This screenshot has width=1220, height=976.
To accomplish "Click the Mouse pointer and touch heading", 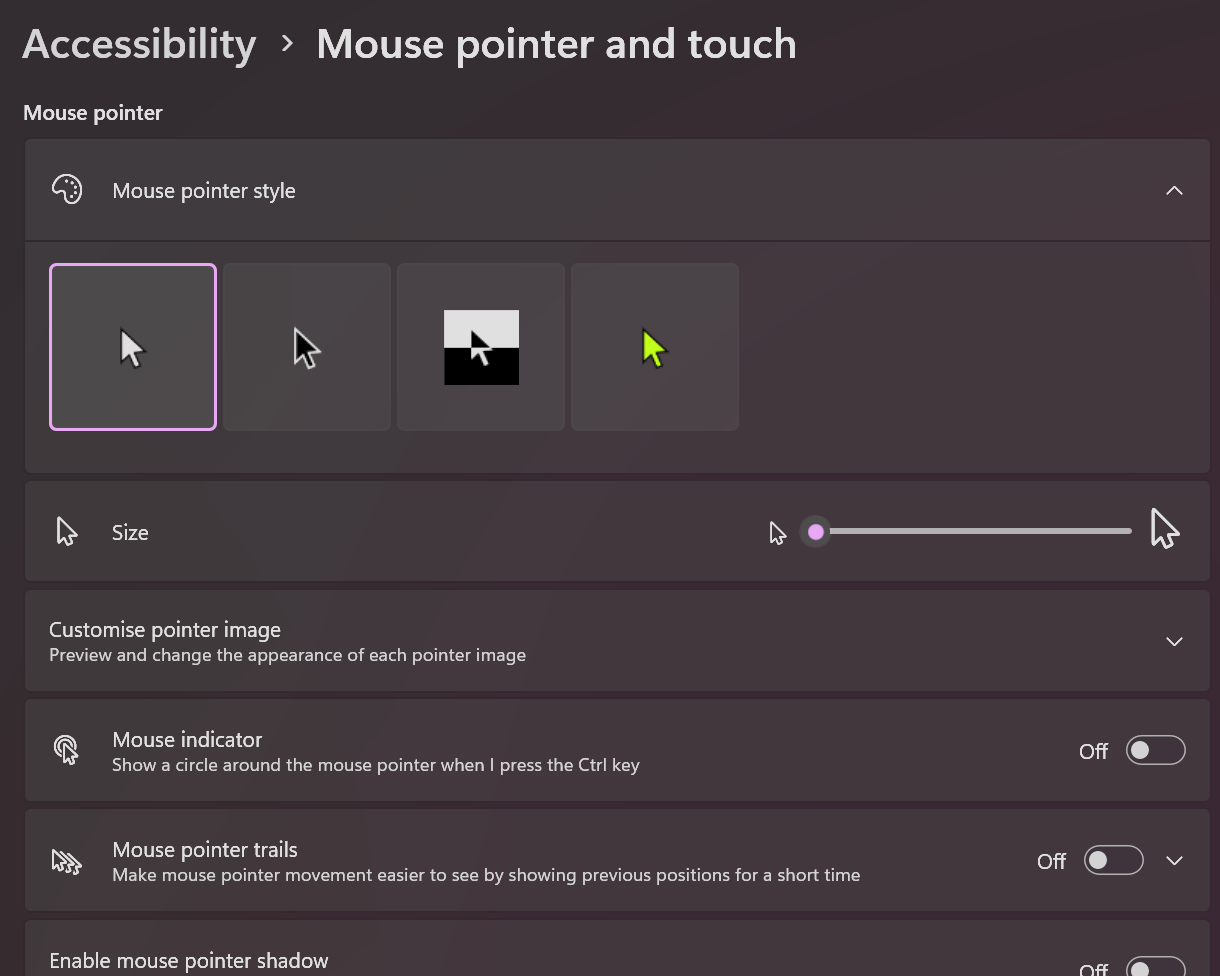I will (556, 44).
